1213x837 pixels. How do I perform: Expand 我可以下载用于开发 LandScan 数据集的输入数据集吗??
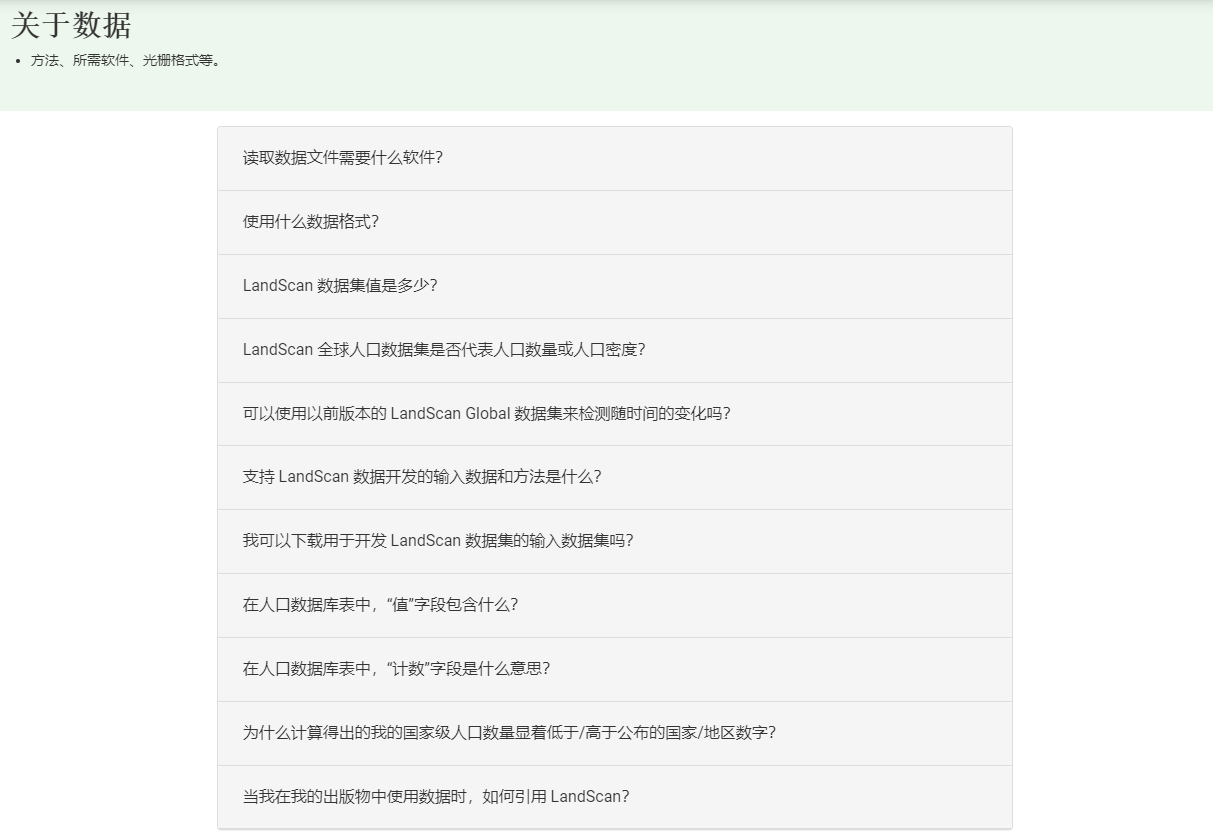614,541
